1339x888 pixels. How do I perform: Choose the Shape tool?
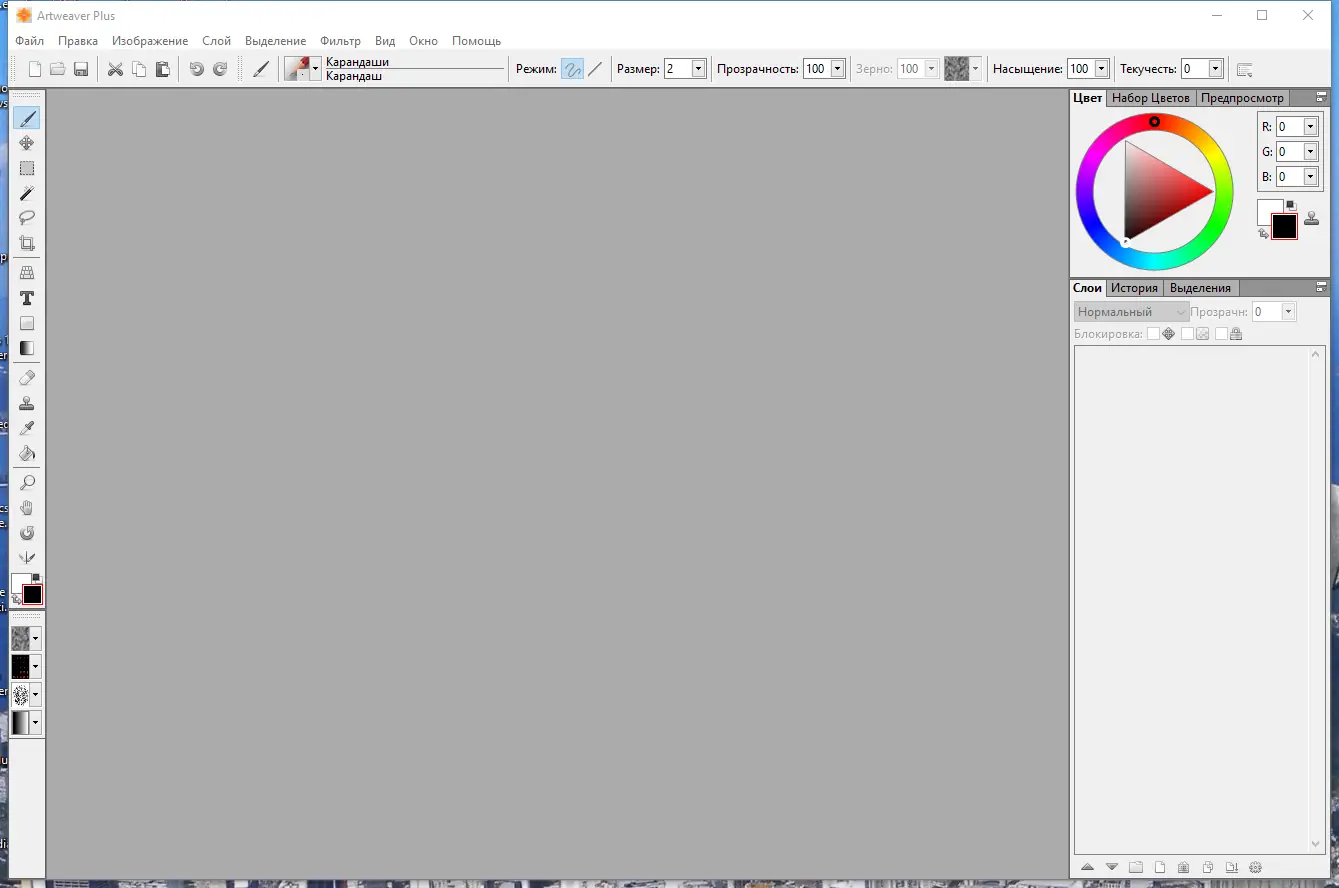(x=27, y=323)
